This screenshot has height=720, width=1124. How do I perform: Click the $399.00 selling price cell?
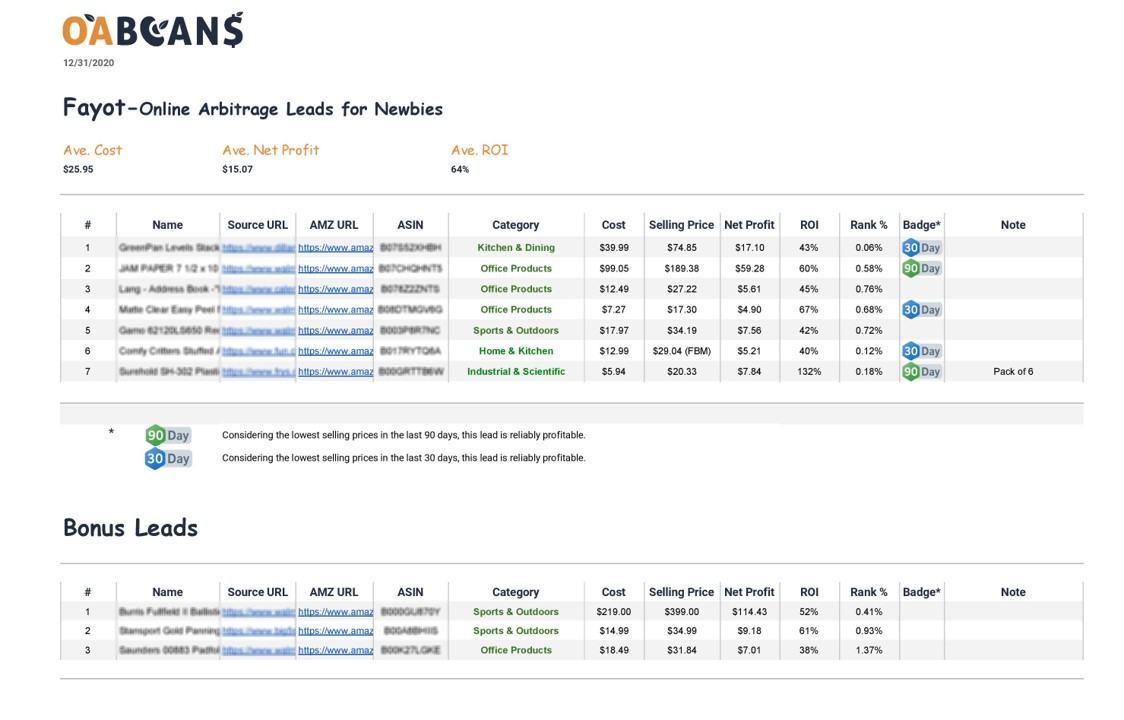[x=681, y=612]
